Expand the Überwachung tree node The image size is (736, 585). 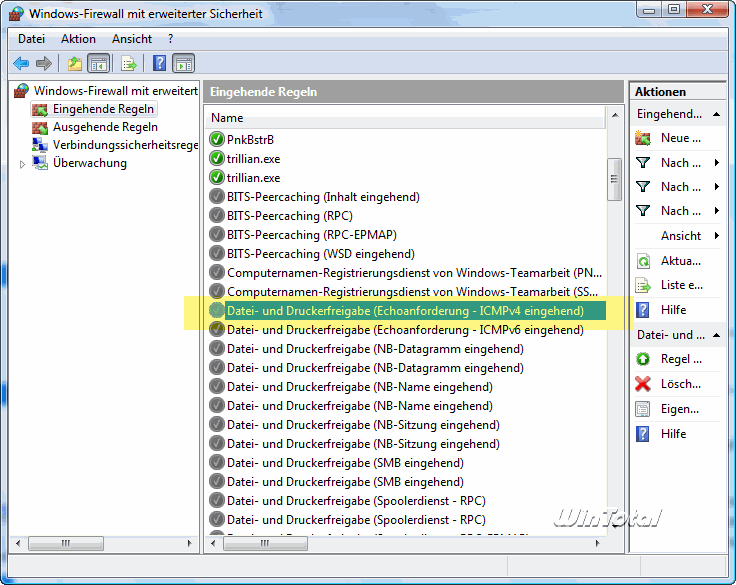(x=22, y=164)
